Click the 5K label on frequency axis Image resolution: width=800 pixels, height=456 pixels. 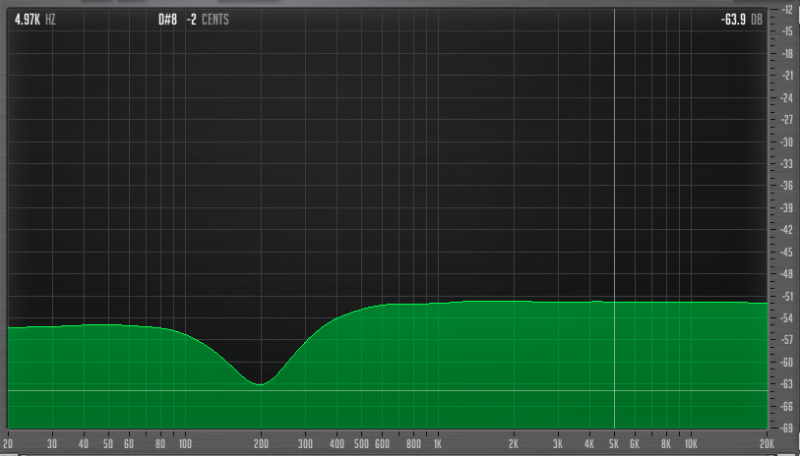tap(614, 441)
